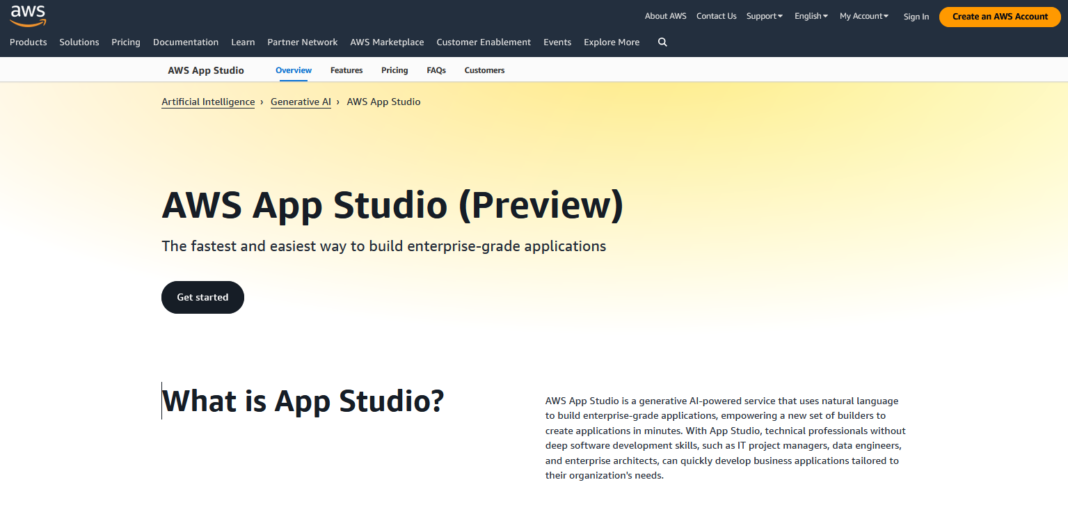Open the Products menu
The height and width of the screenshot is (512, 1068).
click(x=28, y=42)
